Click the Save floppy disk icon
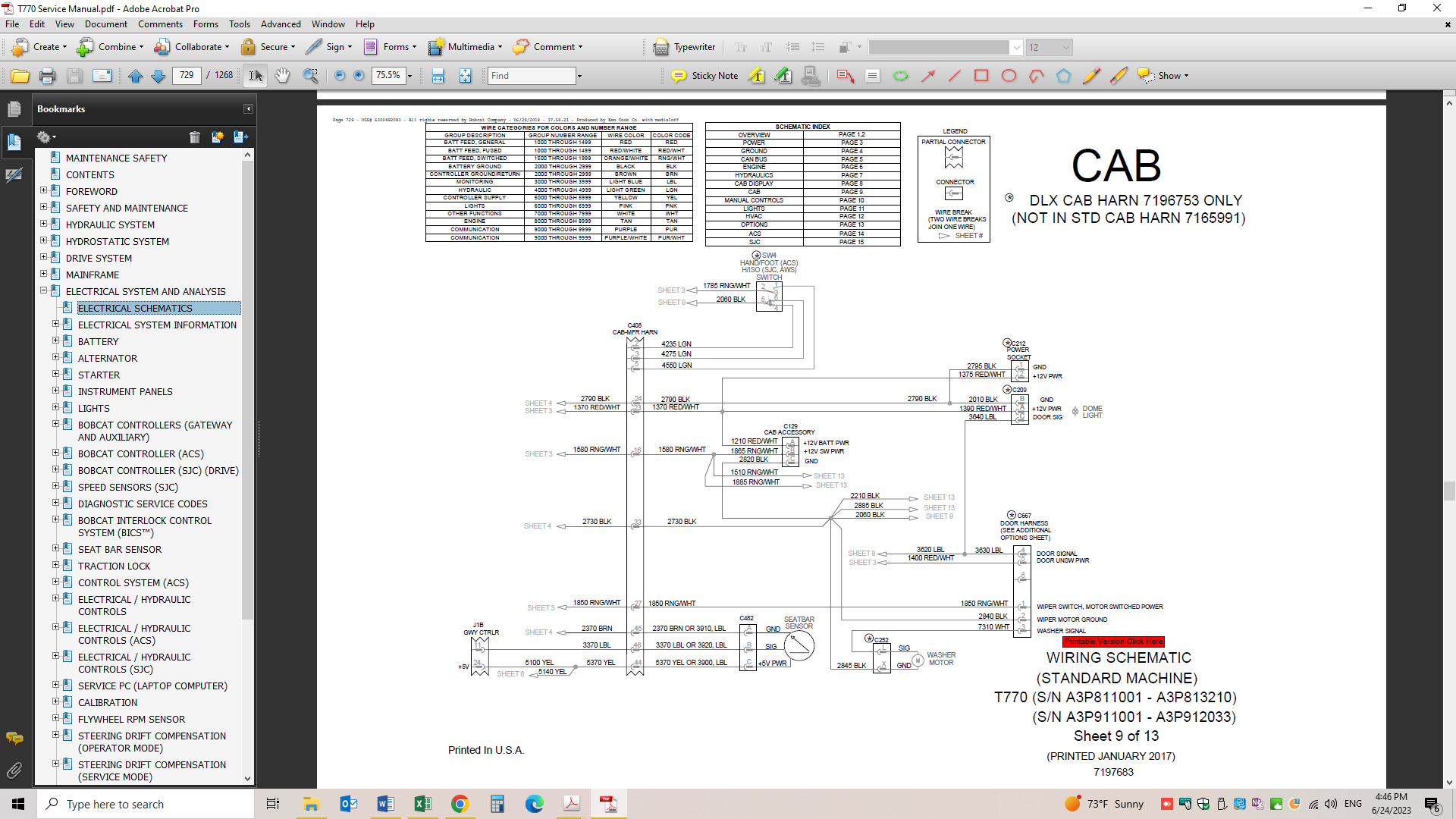The width and height of the screenshot is (1456, 819). point(74,76)
